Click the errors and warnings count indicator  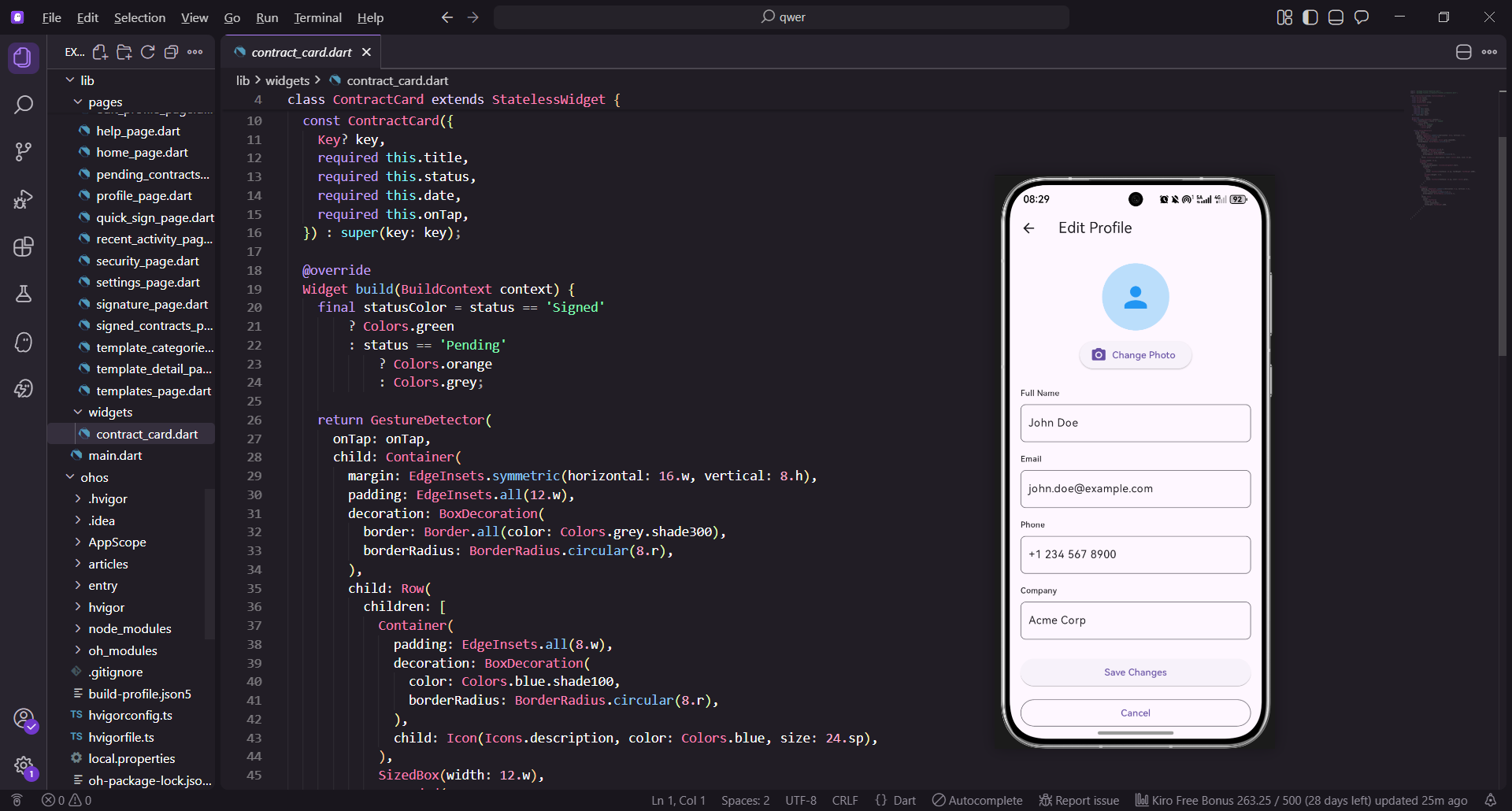67,800
